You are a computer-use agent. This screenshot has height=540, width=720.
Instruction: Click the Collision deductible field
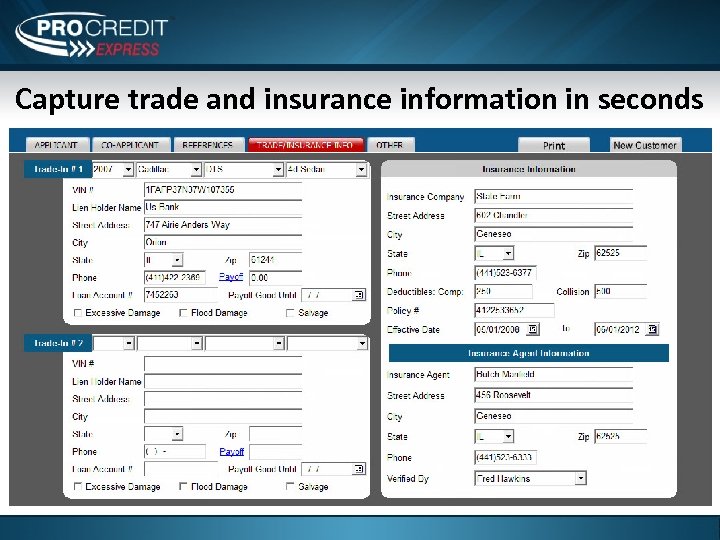coord(620,291)
